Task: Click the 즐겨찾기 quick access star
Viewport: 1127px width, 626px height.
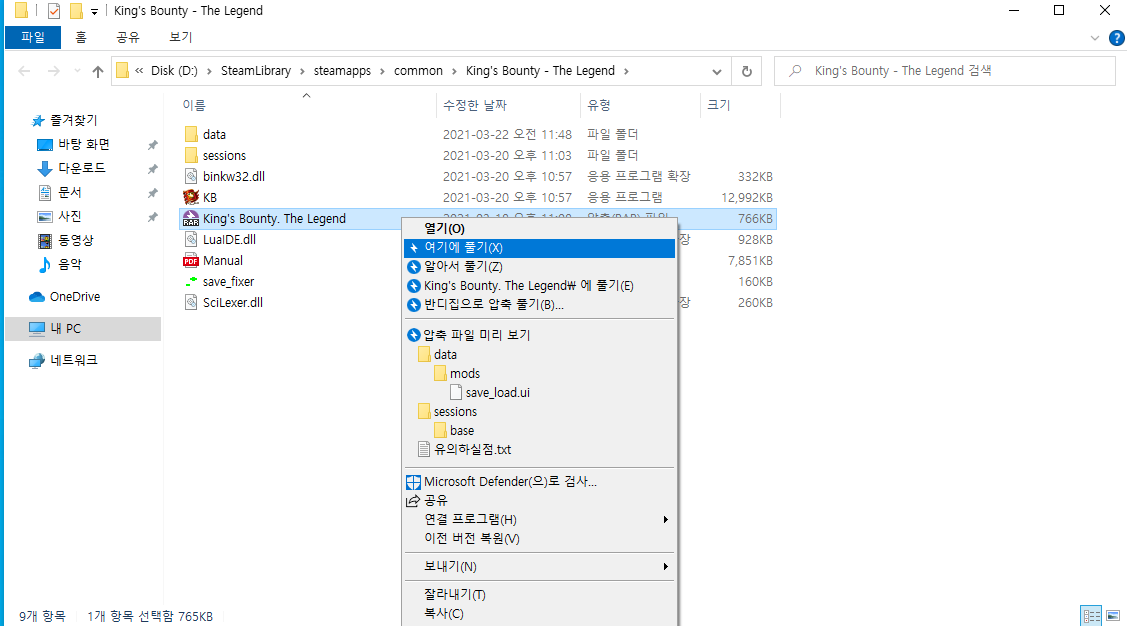Action: [38, 121]
